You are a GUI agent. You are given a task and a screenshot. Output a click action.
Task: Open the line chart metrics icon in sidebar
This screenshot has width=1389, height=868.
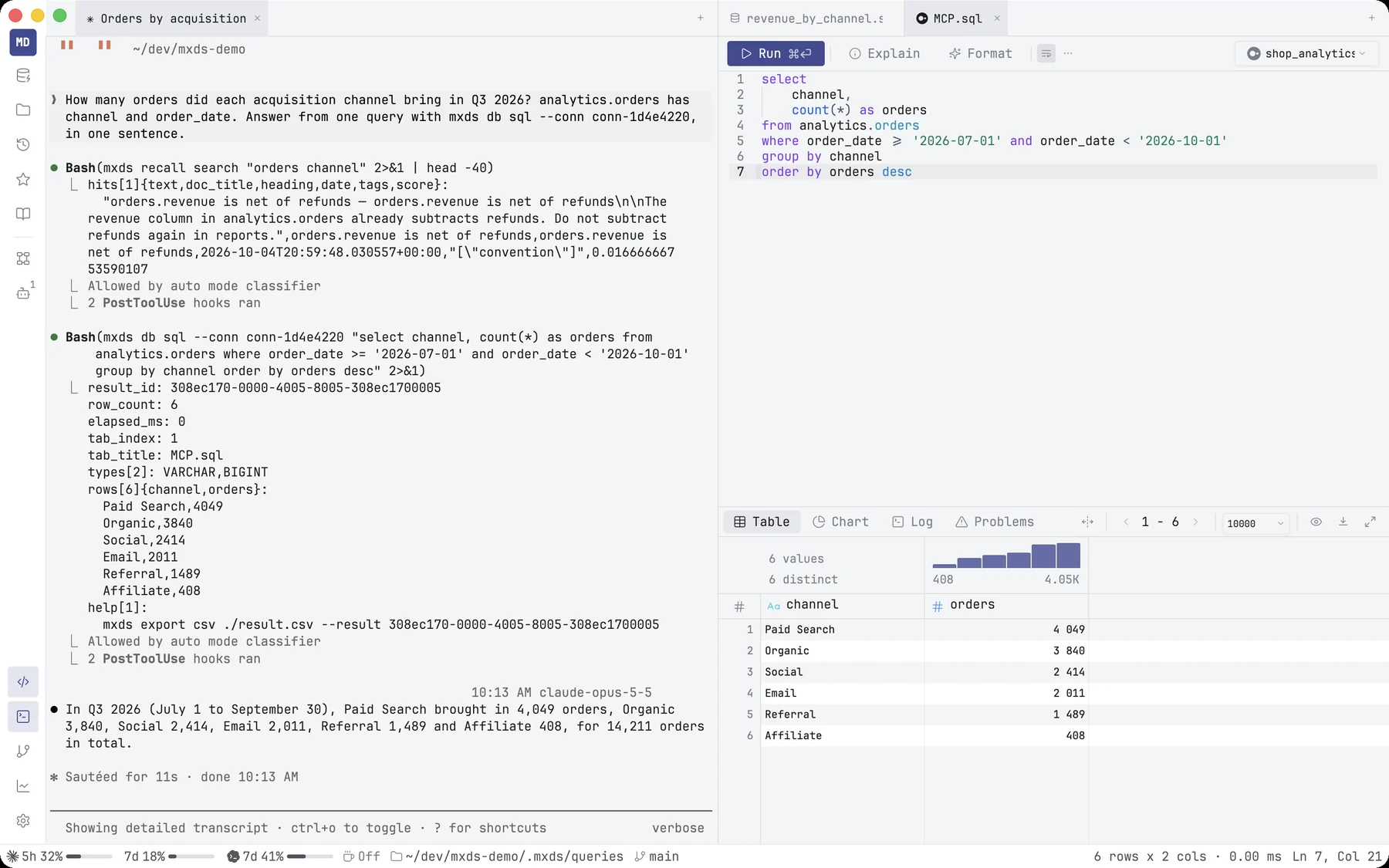pyautogui.click(x=23, y=786)
